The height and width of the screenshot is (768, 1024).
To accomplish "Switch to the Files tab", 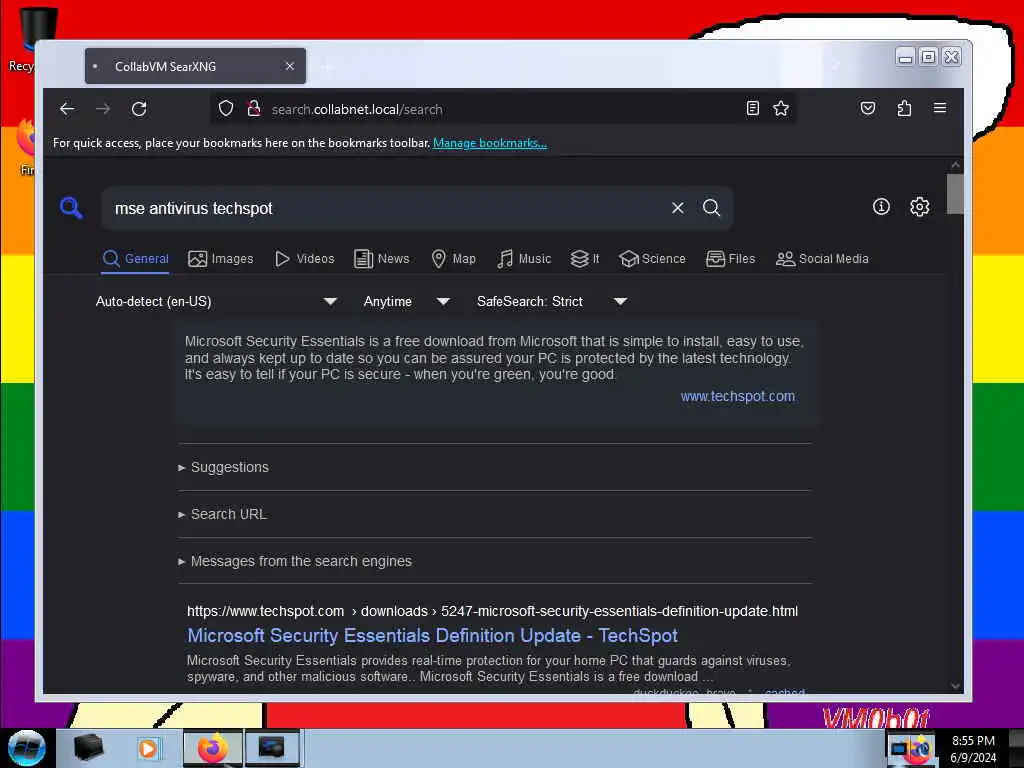I will (x=730, y=259).
